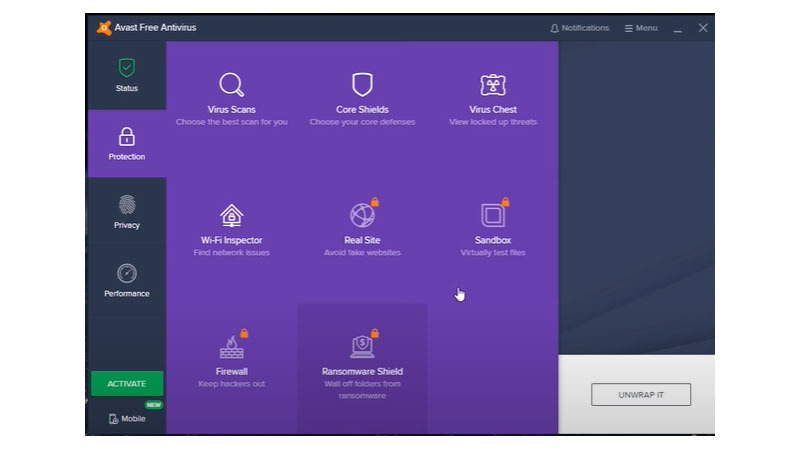Open the Menu hamburger in title bar

(641, 28)
